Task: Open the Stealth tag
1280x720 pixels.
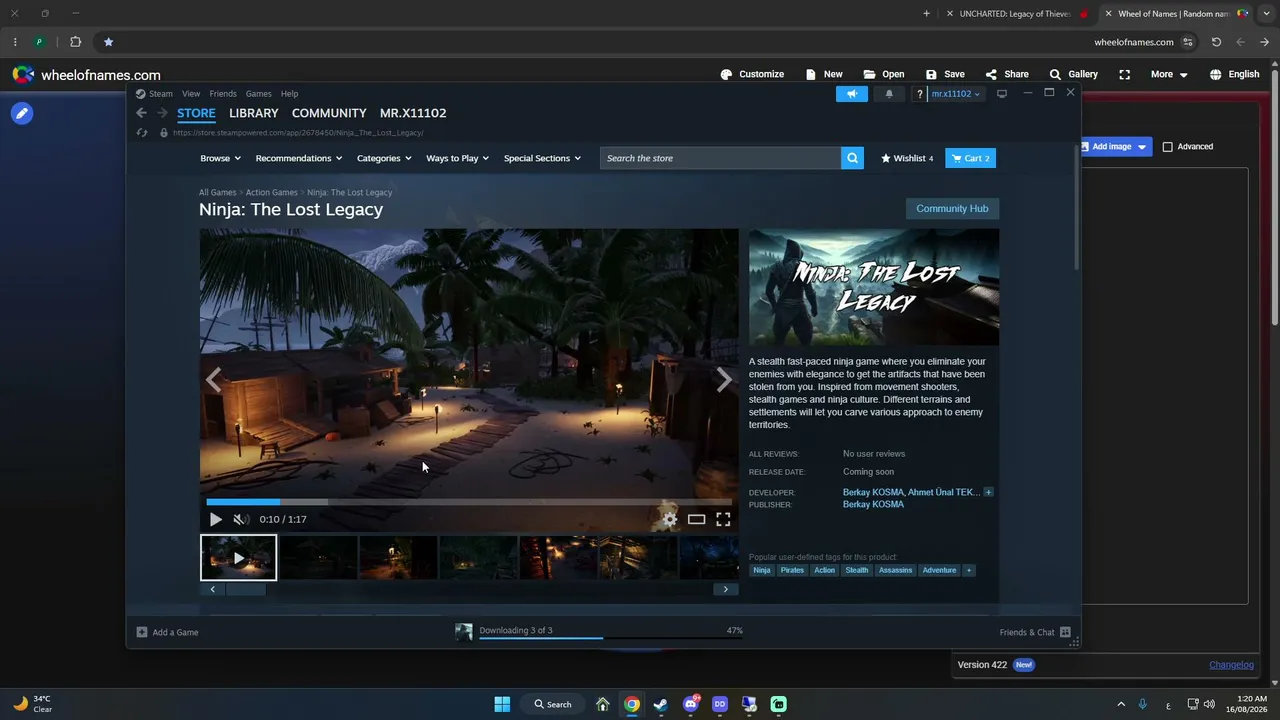Action: click(x=857, y=570)
